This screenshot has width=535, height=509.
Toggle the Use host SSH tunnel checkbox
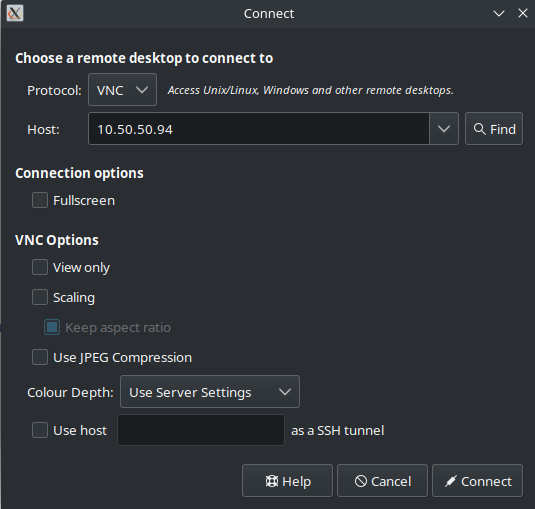pos(40,430)
